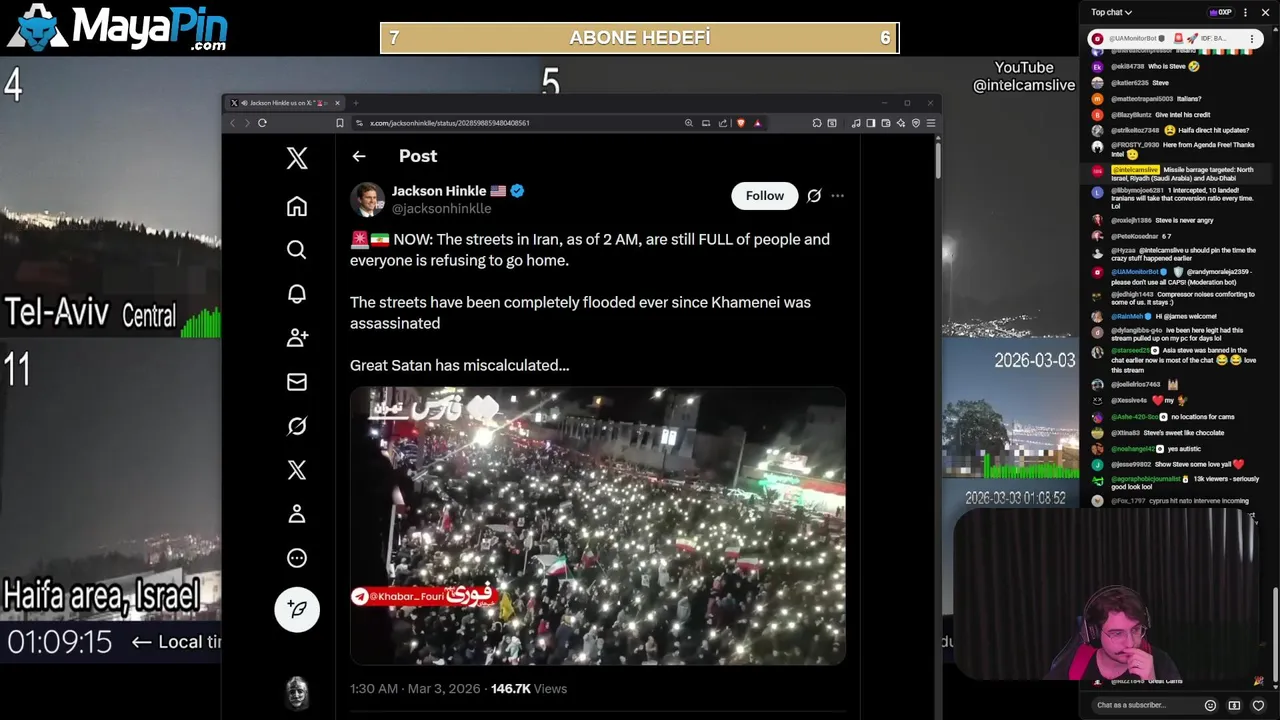Screen dimensions: 1280x720
Task: Click the ABONE HEDEFİ goal bar
Action: [640, 38]
